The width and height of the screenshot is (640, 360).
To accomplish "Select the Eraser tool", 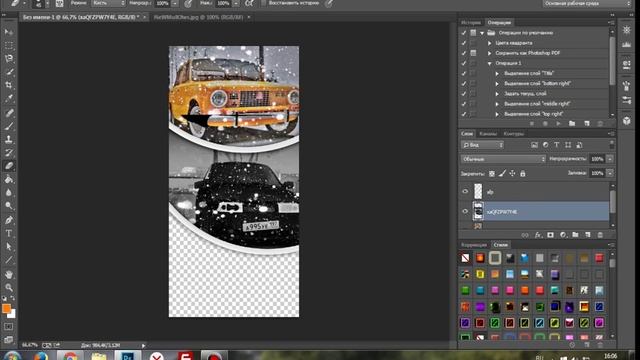I will tap(9, 166).
